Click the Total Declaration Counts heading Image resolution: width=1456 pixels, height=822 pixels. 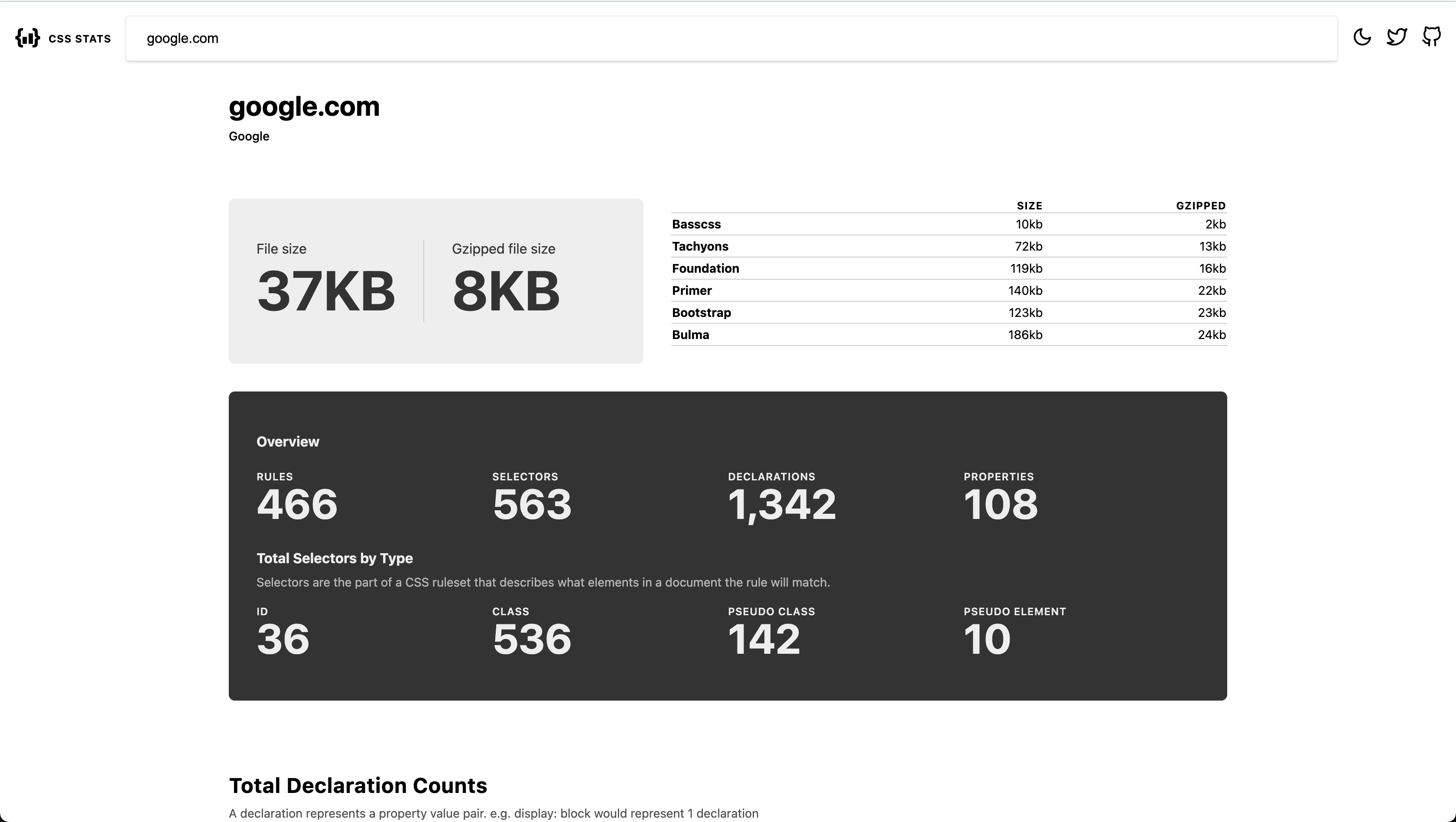click(358, 786)
